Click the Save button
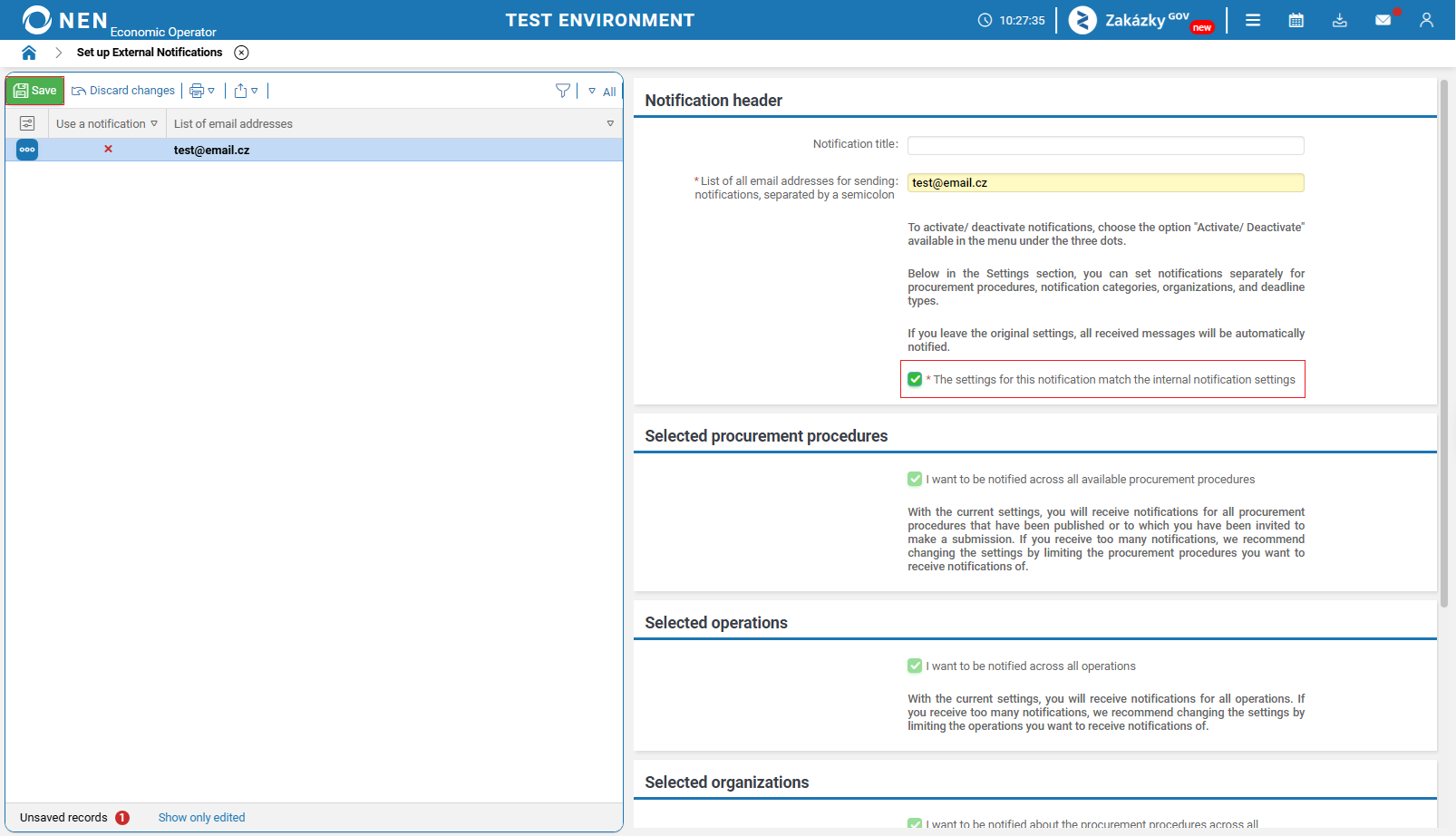Image resolution: width=1456 pixels, height=836 pixels. [35, 91]
